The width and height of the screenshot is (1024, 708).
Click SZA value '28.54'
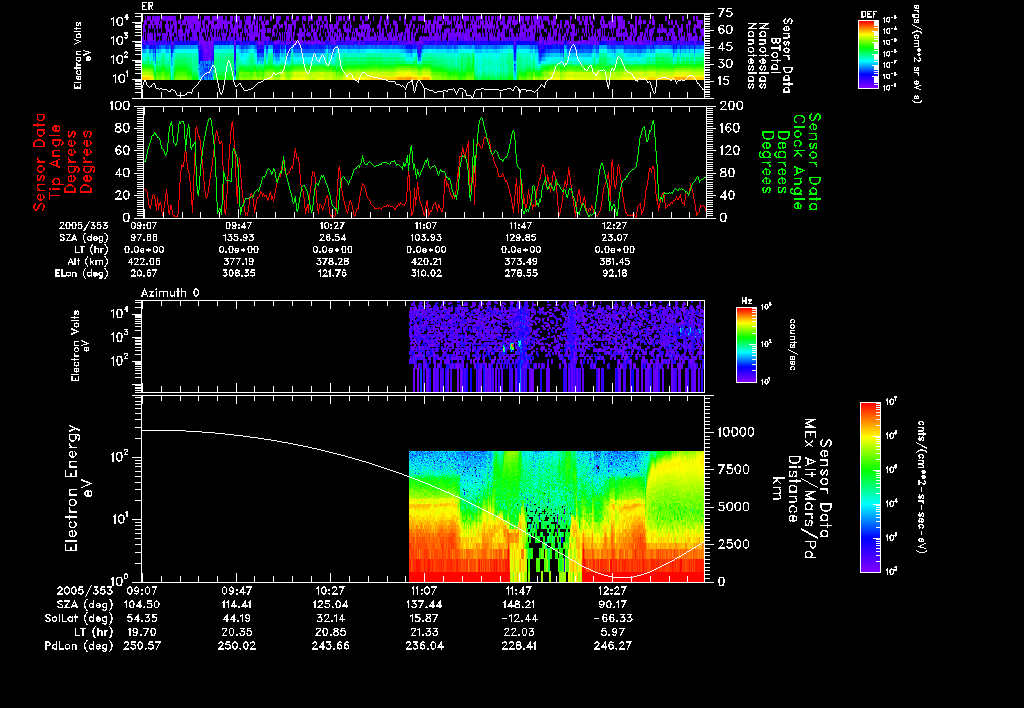(332, 238)
